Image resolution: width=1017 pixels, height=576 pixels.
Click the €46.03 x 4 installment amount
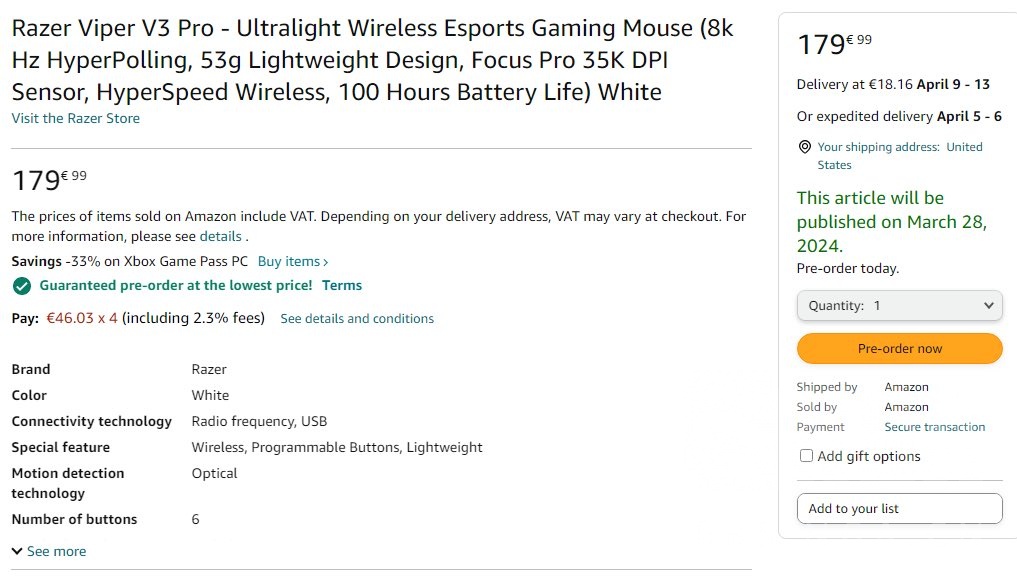82,318
